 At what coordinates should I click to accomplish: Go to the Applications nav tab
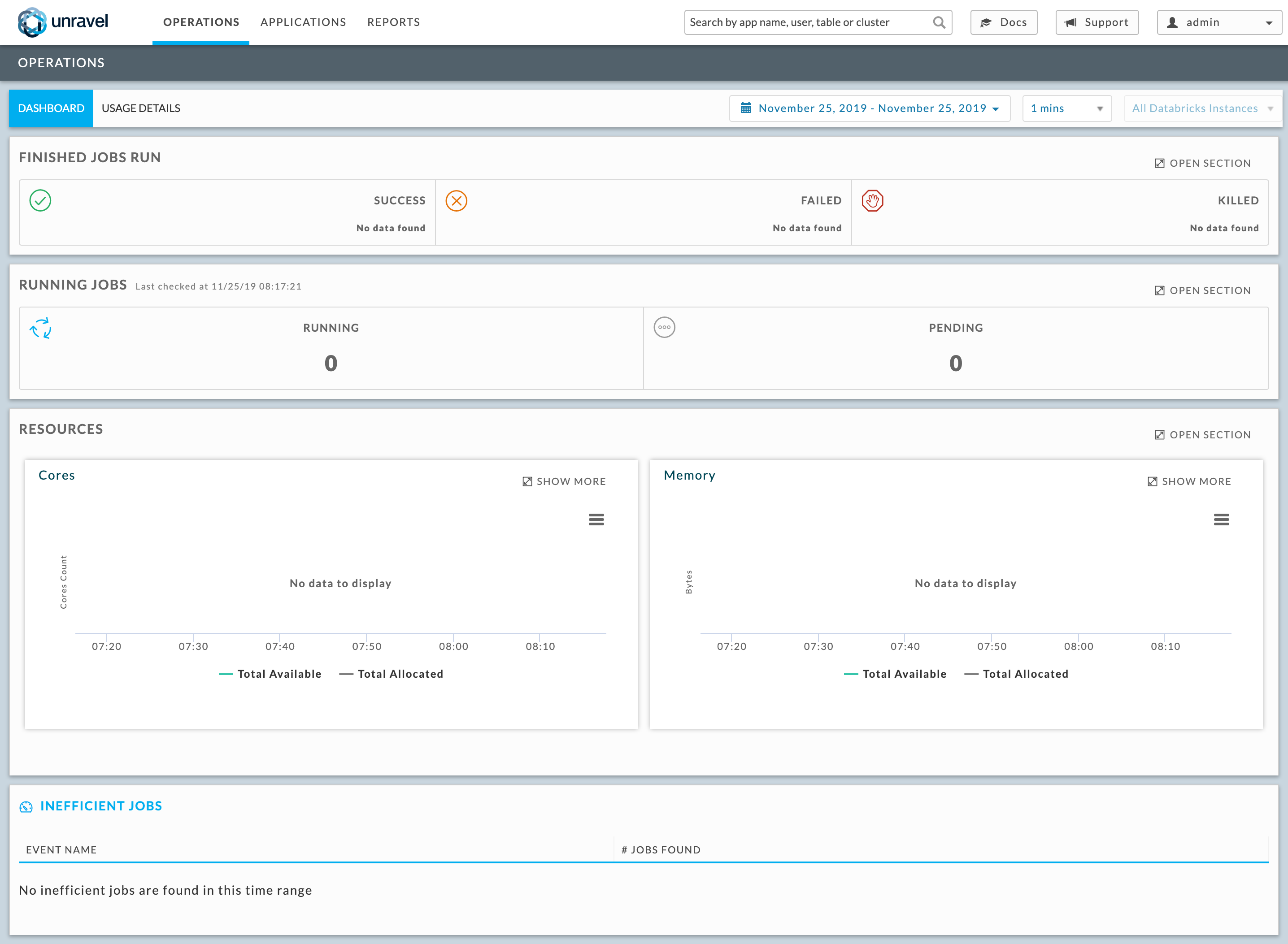coord(303,22)
